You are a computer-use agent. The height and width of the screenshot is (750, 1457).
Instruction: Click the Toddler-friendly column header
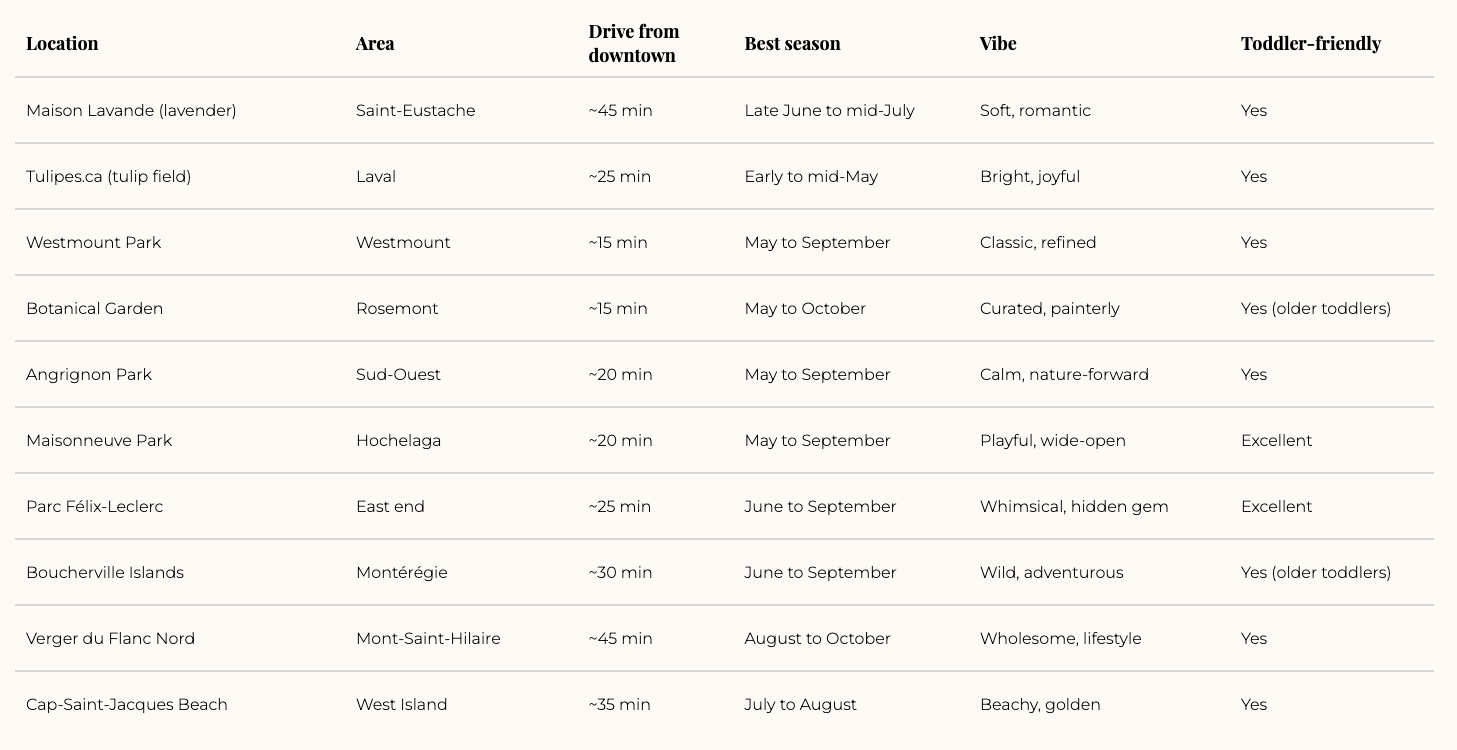click(x=1311, y=43)
